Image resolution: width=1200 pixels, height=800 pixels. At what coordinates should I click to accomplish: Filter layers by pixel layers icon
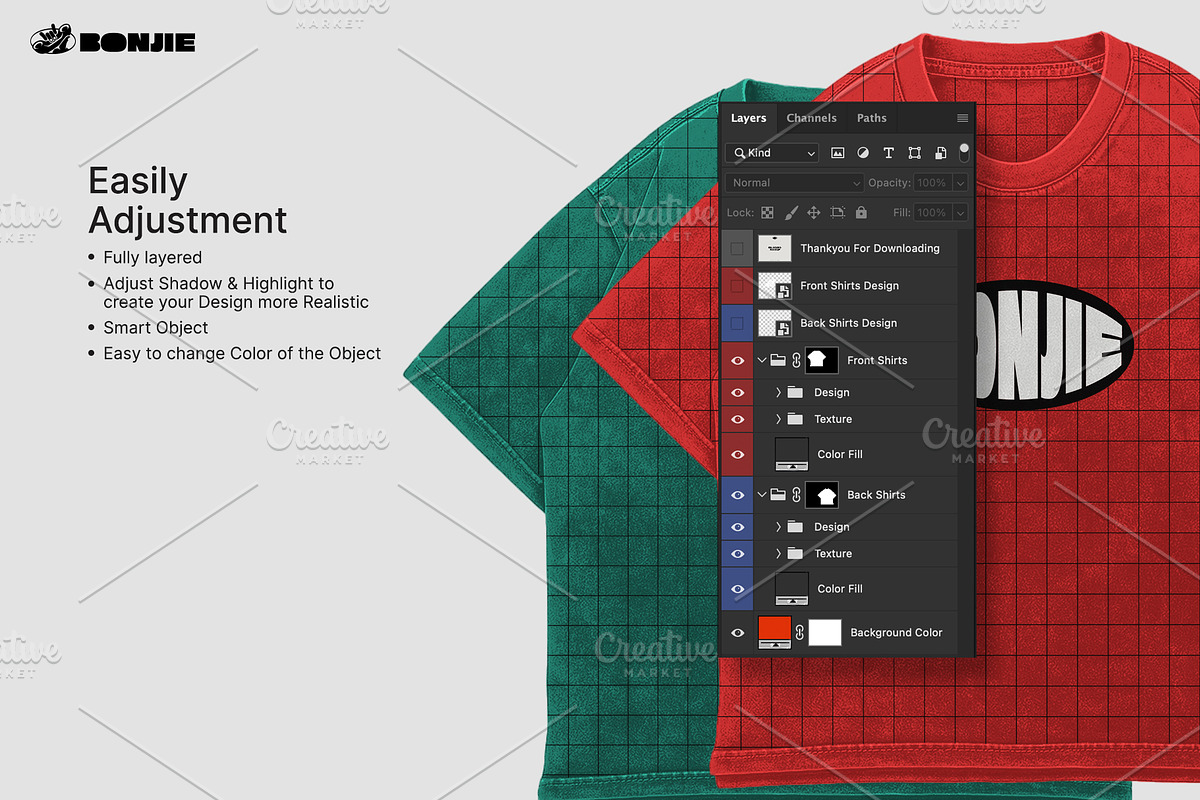click(x=838, y=153)
